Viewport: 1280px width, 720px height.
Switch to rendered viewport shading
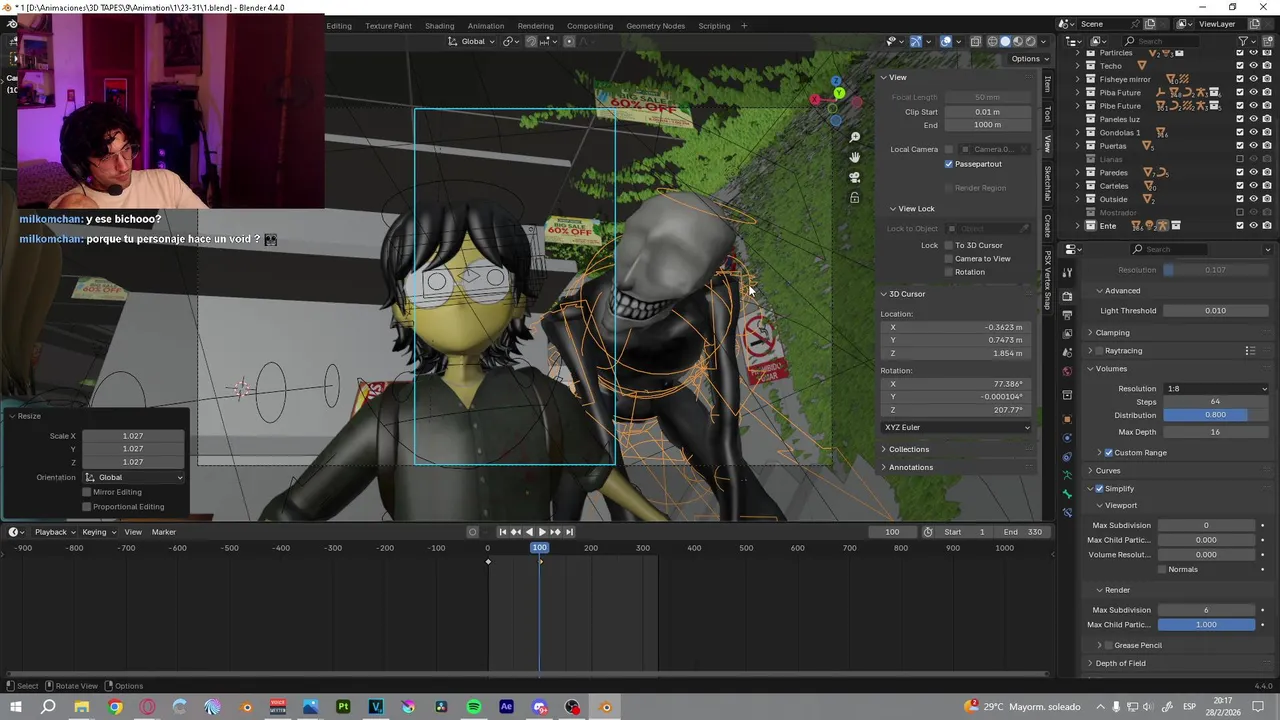(x=1031, y=42)
